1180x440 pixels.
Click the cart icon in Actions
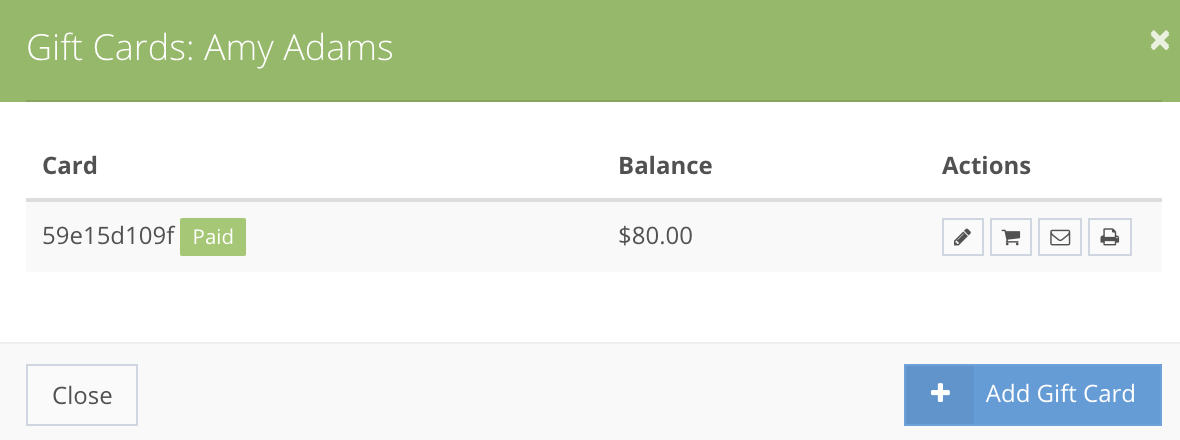[1011, 237]
